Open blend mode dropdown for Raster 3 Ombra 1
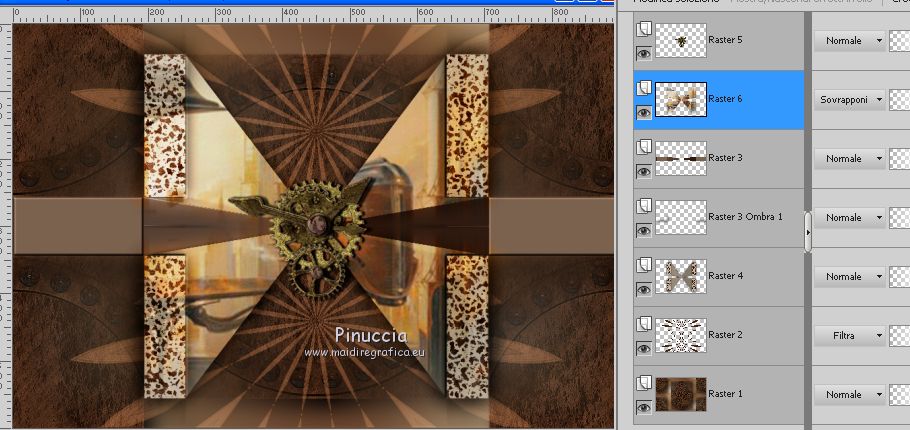The image size is (910, 430). coord(850,218)
